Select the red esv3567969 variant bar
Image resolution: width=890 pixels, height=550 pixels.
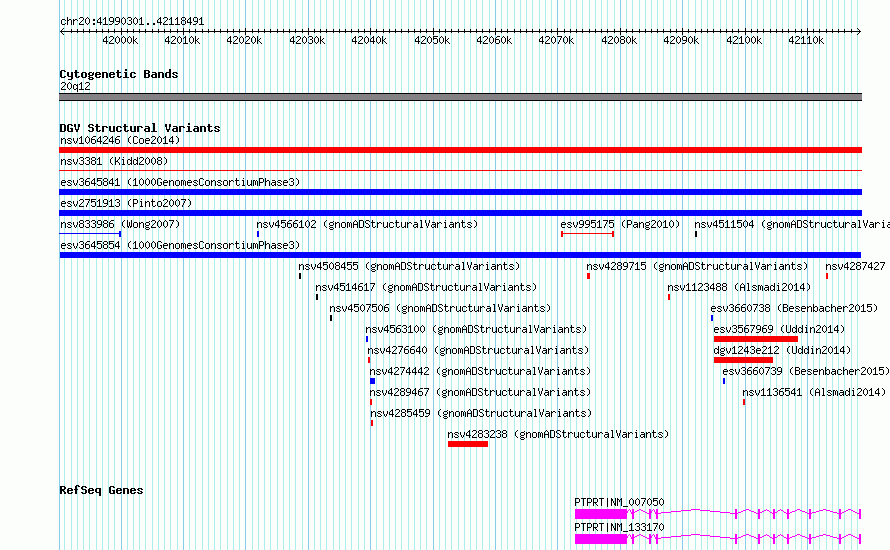pyautogui.click(x=756, y=339)
